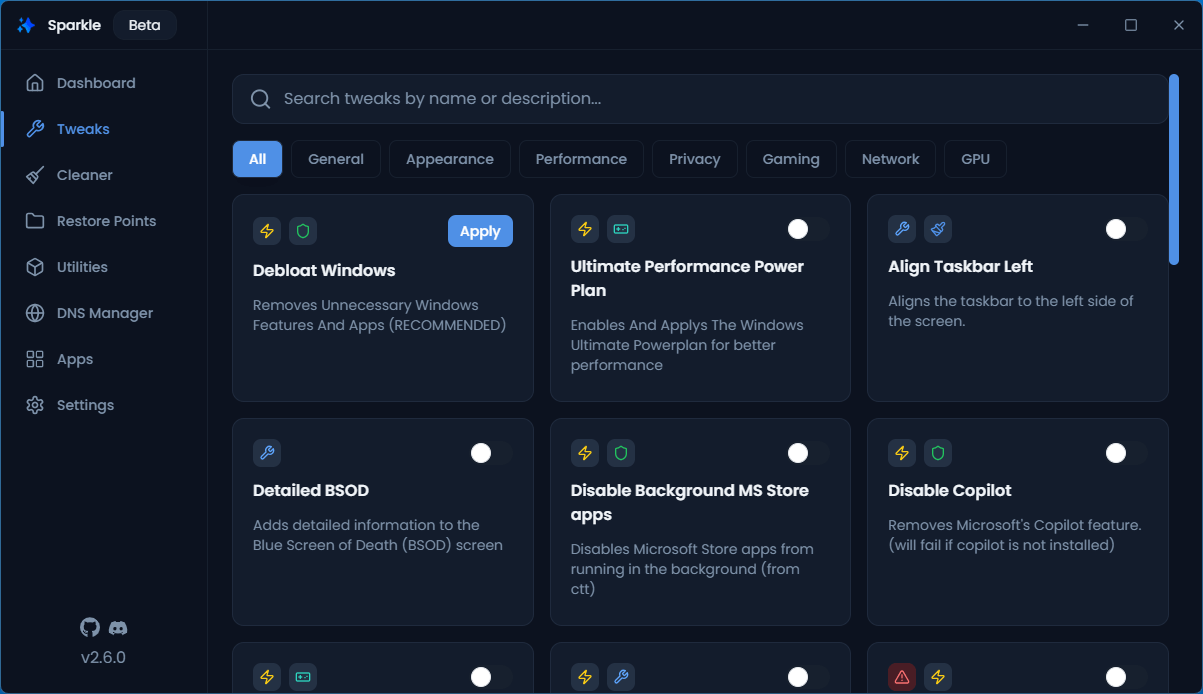Viewport: 1203px width, 694px height.
Task: Switch to the Performance filter tab
Action: tap(581, 159)
